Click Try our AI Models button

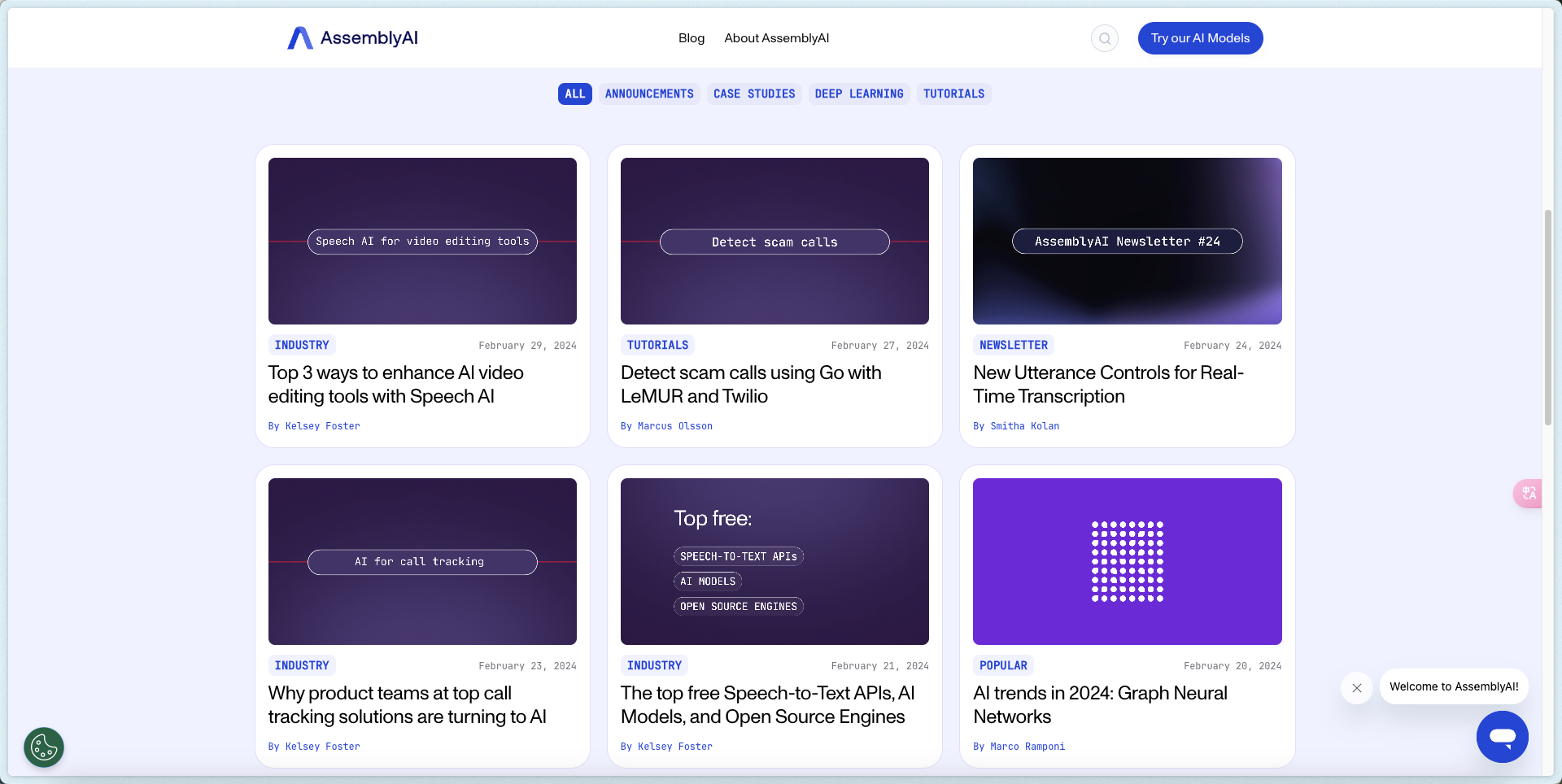[x=1200, y=38]
